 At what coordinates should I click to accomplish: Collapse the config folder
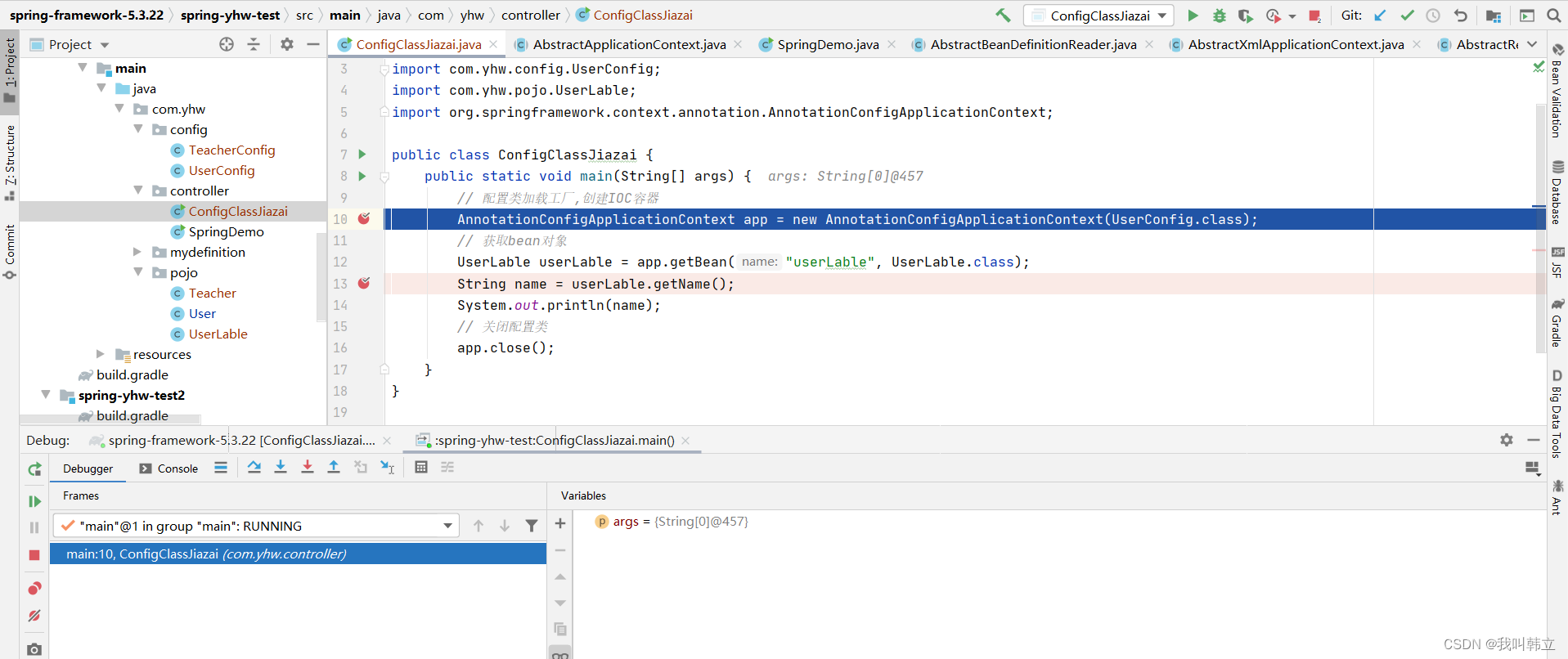tap(137, 129)
